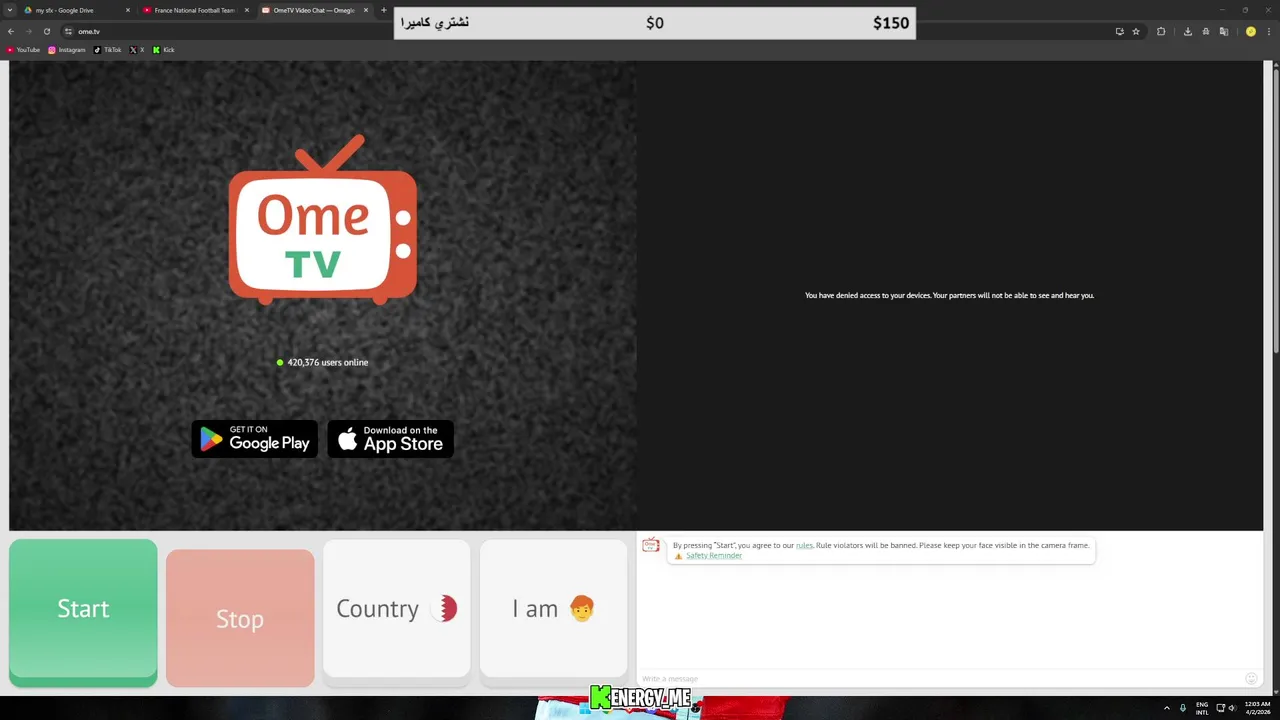This screenshot has width=1280, height=720.
Task: Go forward in browser history
Action: click(29, 31)
